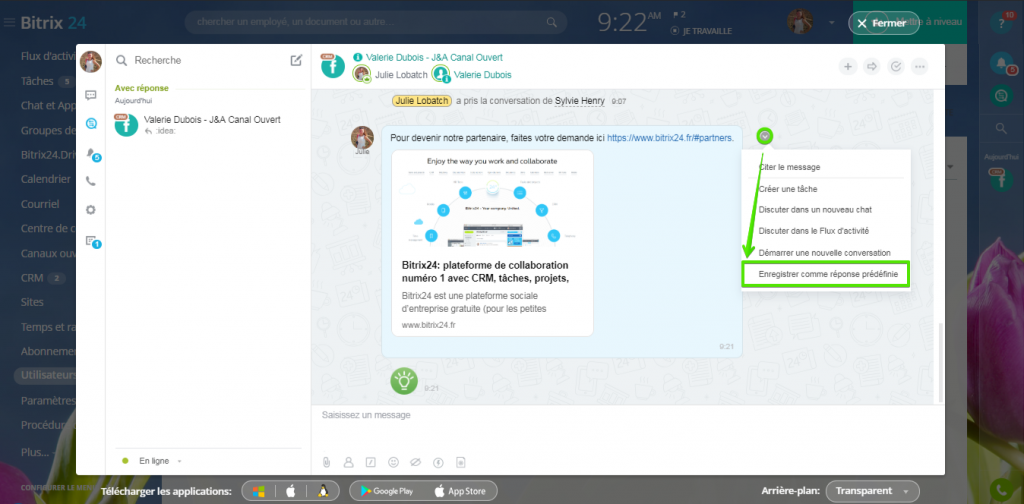The image size is (1024, 504).
Task: Click Sylvie Henry name in system message
Action: (579, 101)
